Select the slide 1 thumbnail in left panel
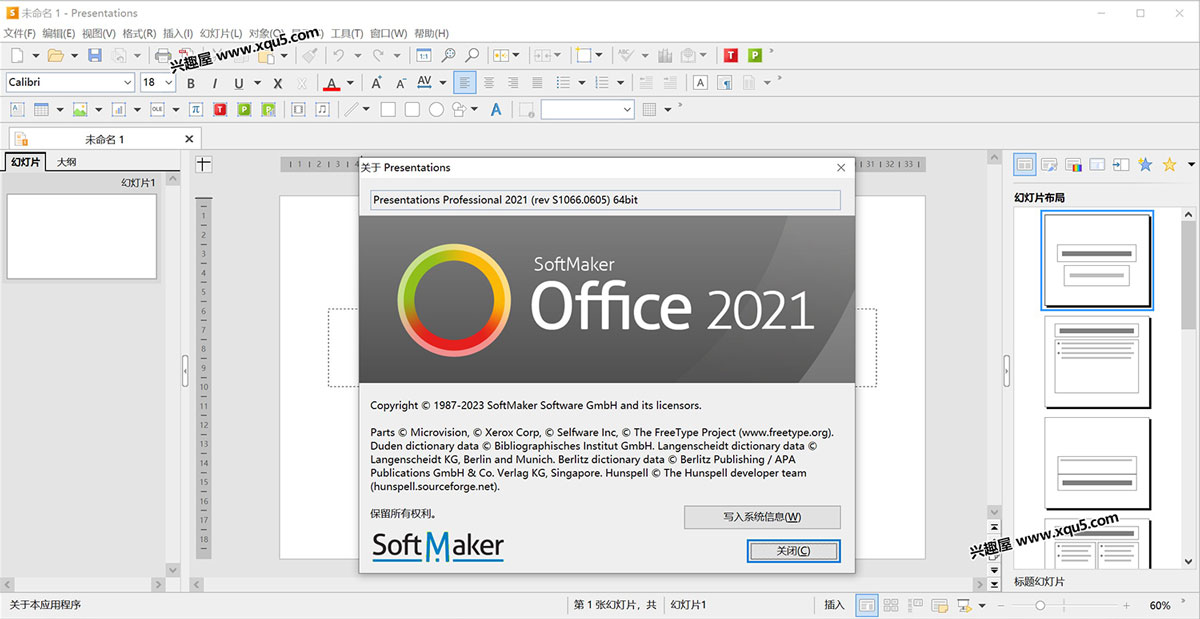 coord(82,235)
